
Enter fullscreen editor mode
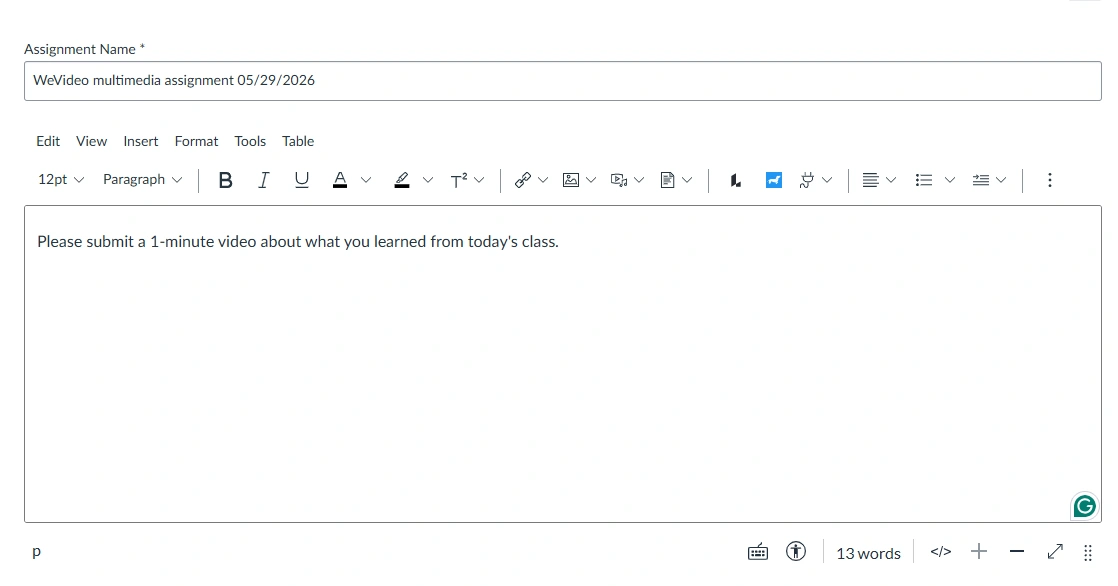tap(1055, 552)
